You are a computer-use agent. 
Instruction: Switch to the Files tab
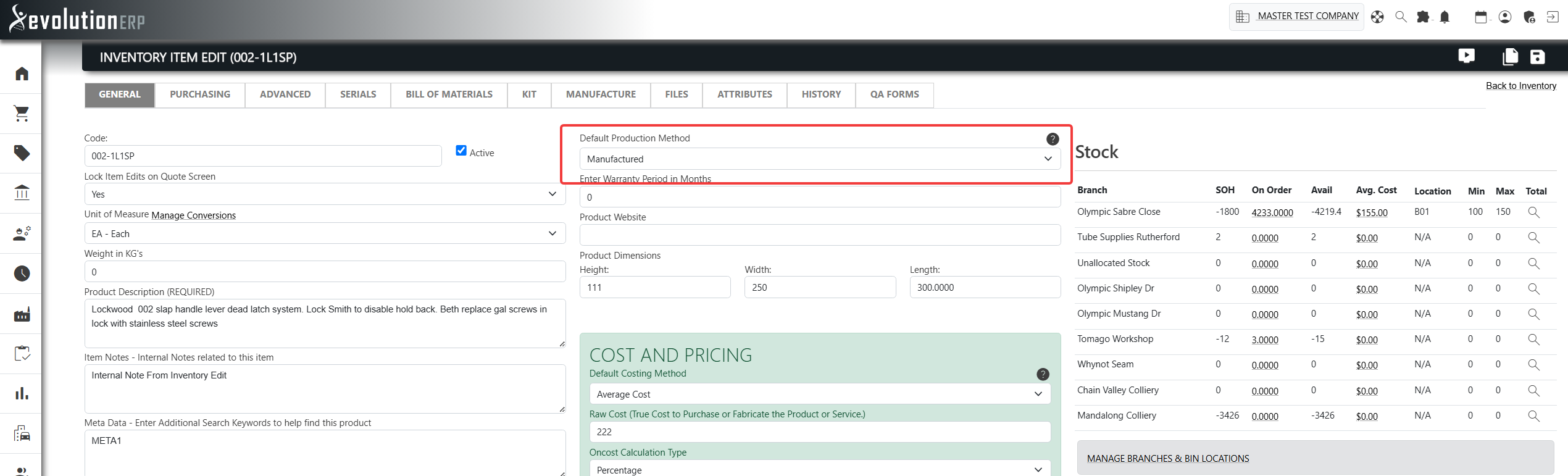[677, 94]
